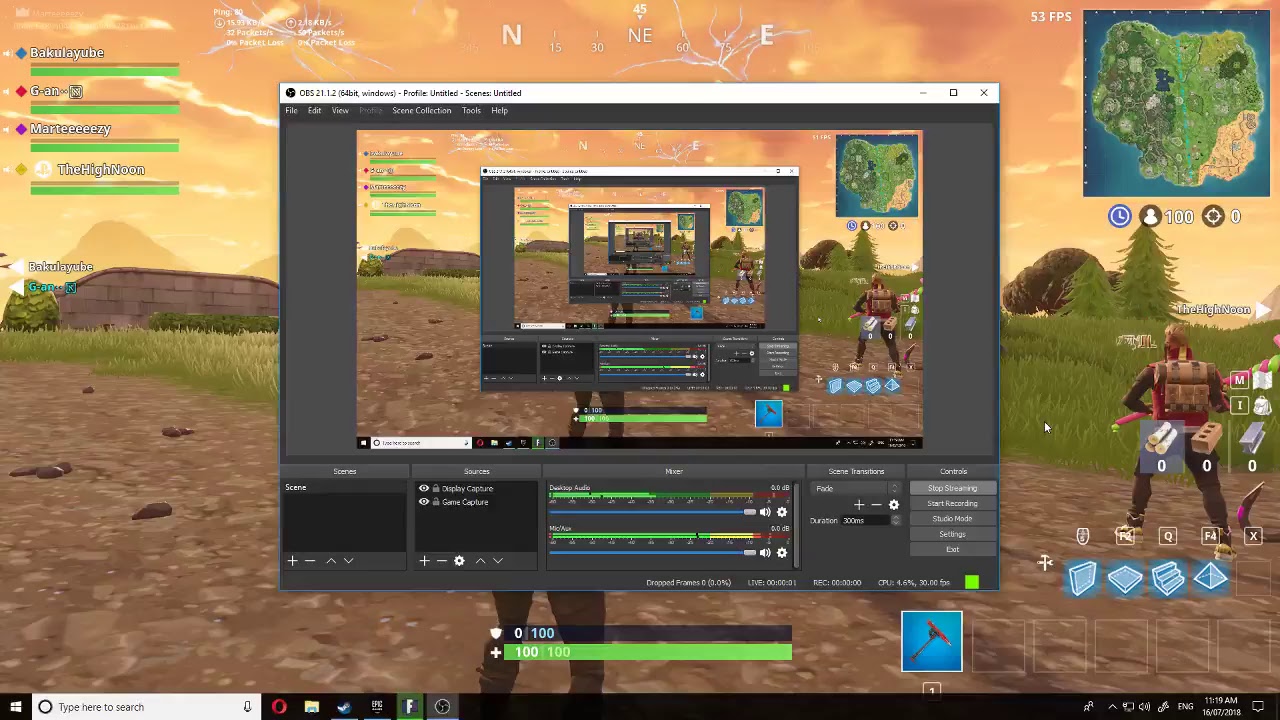Click the OBS preview canvas
Viewport: 1280px width, 720px height.
pos(639,290)
